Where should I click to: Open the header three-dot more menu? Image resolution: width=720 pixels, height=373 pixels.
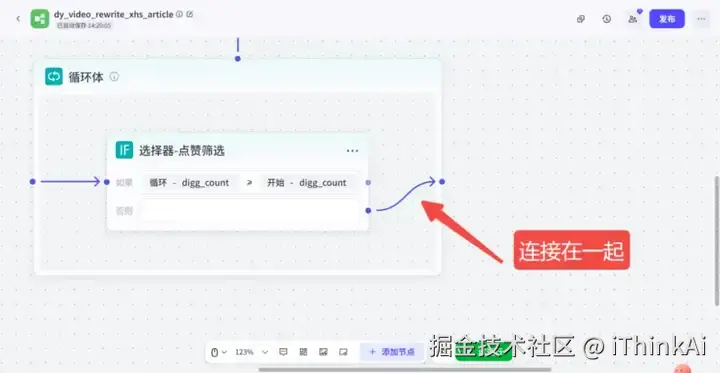coord(701,19)
